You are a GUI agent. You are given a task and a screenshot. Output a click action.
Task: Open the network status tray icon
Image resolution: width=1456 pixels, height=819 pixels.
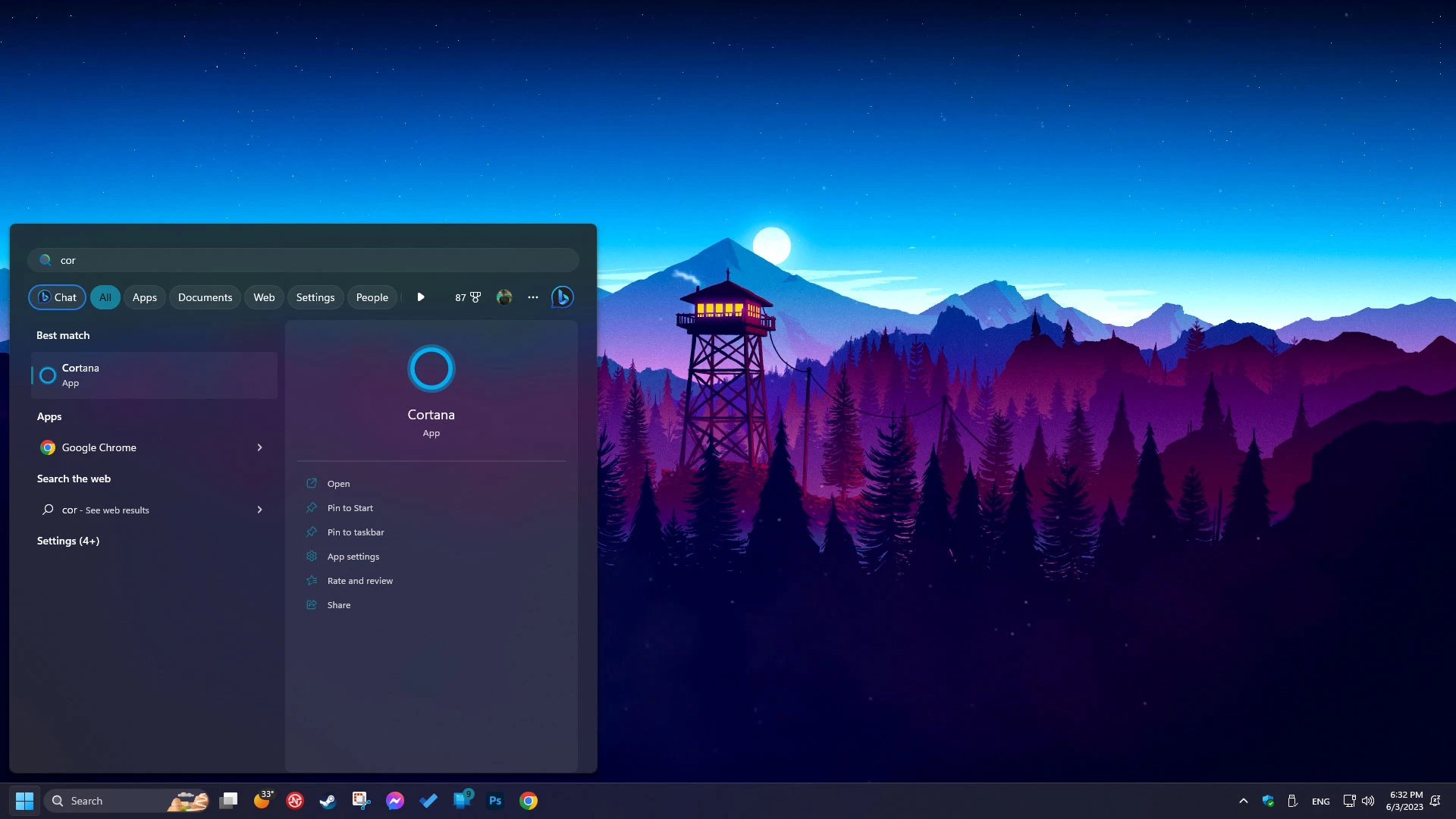[x=1349, y=801]
